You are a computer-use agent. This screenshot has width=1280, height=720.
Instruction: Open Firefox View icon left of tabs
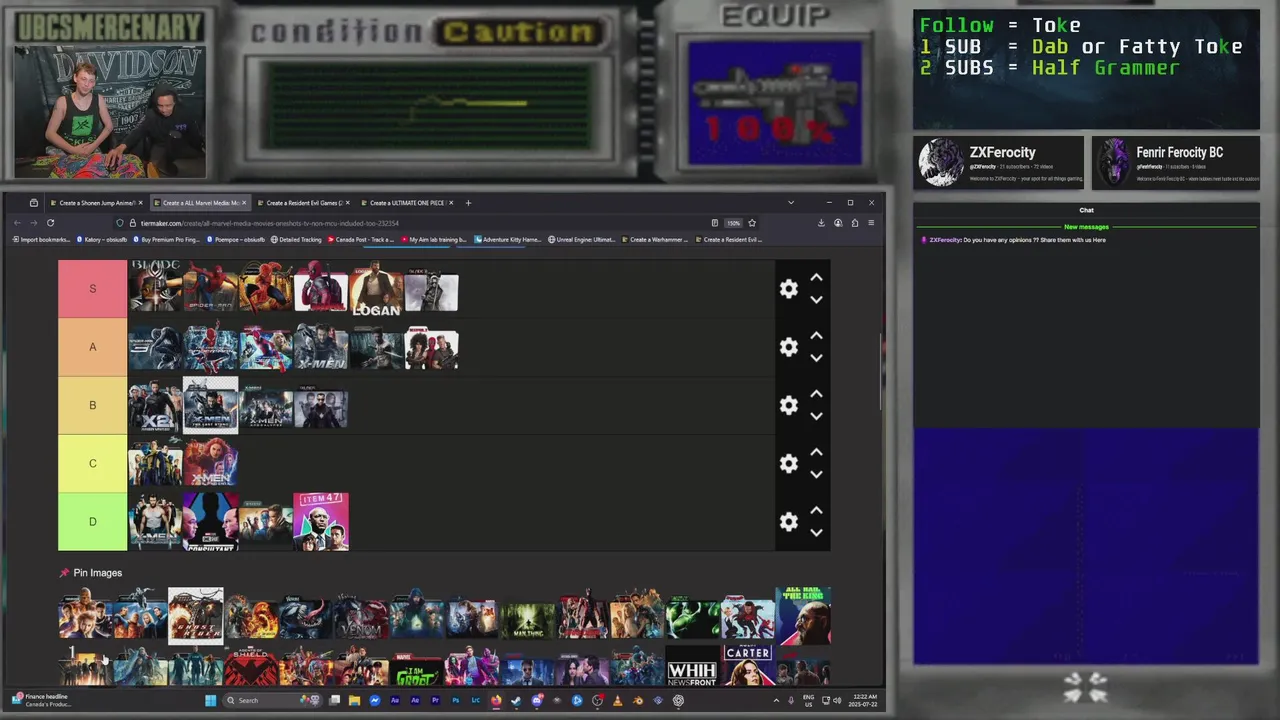pyautogui.click(x=33, y=203)
